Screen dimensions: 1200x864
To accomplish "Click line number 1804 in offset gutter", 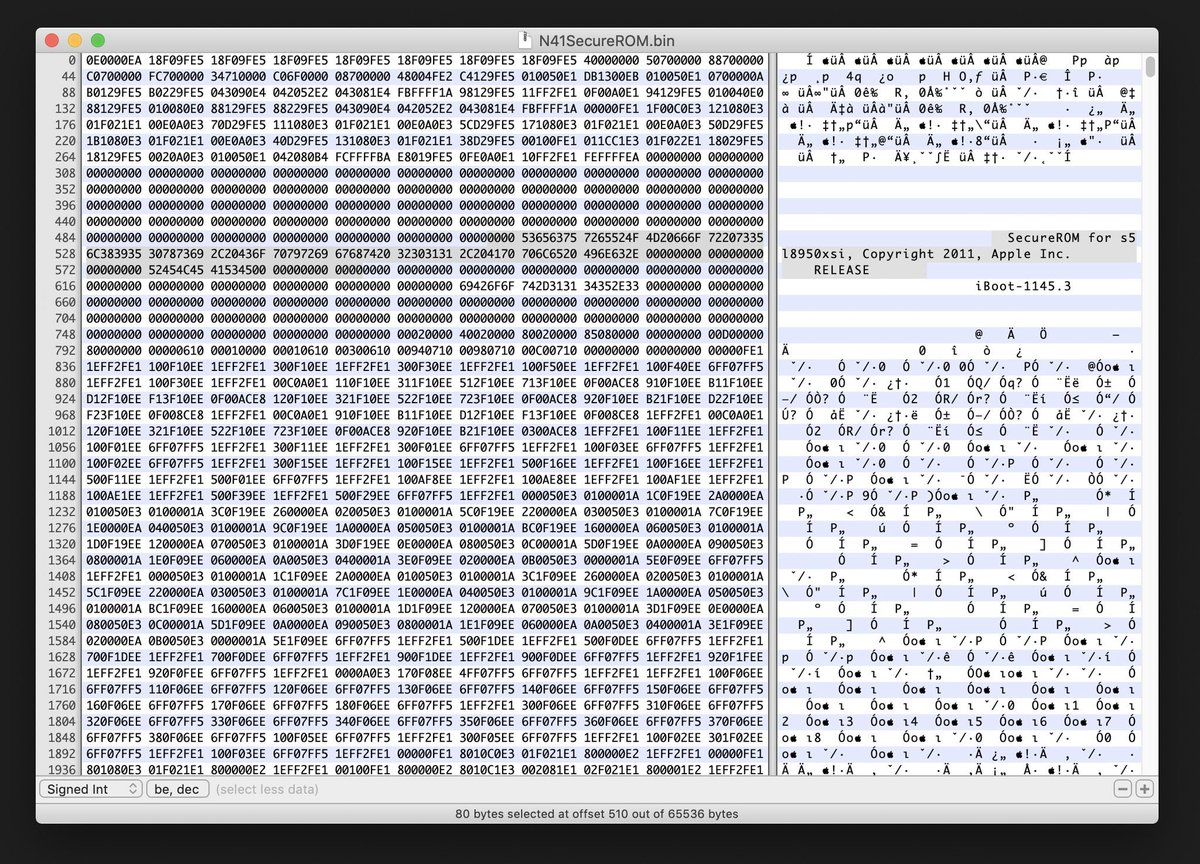I will (64, 720).
